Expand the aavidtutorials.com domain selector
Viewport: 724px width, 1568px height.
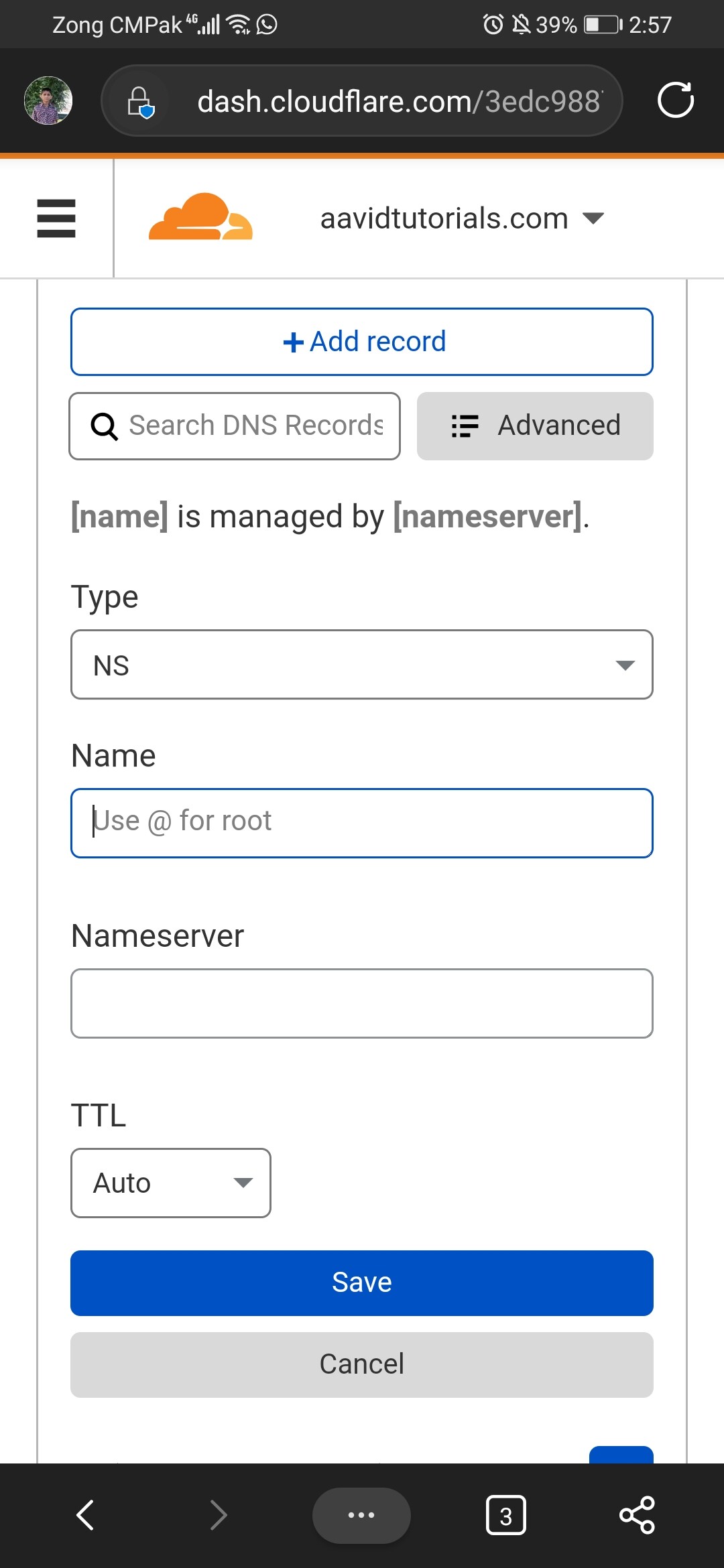tap(462, 218)
